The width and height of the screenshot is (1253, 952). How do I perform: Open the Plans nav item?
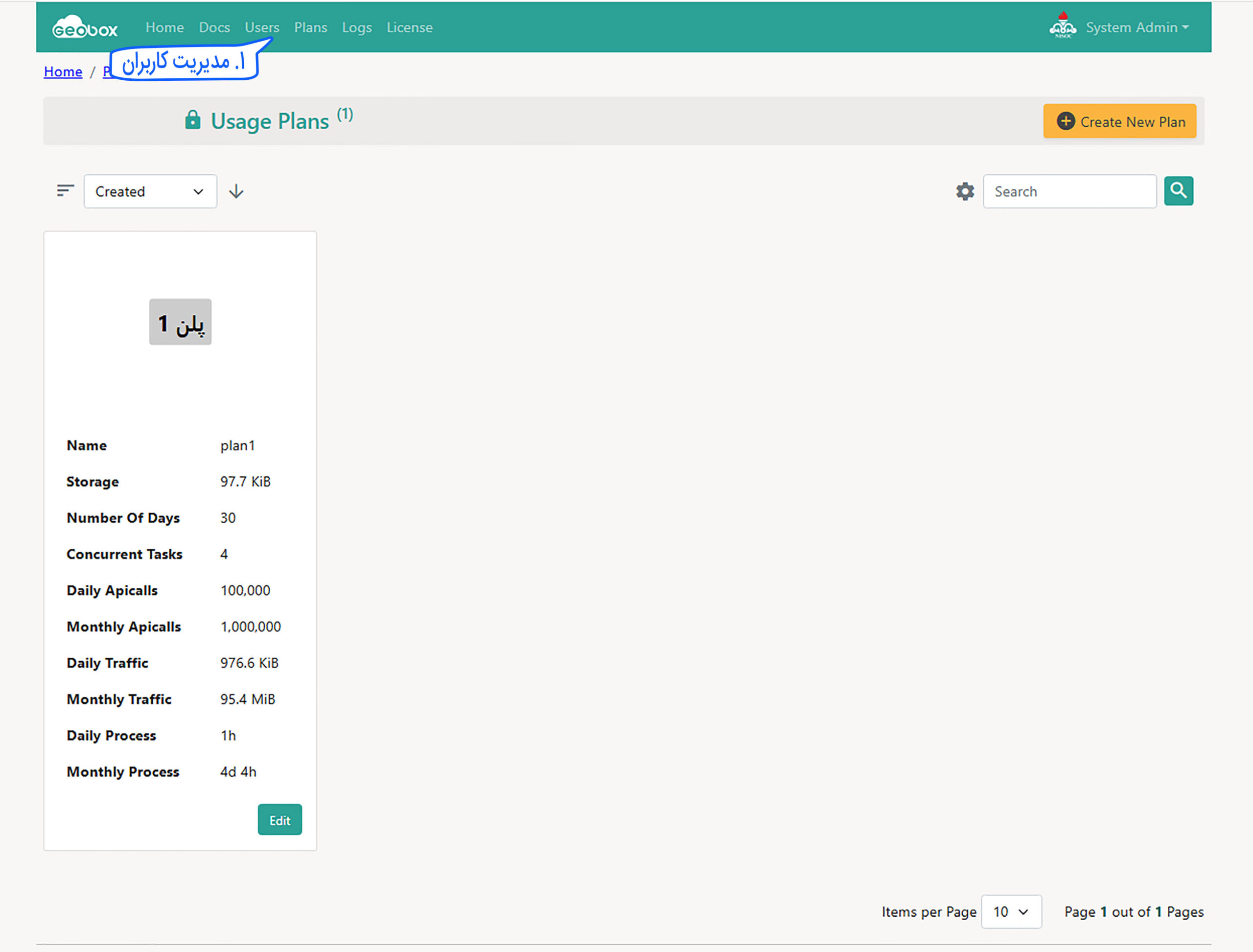click(311, 27)
